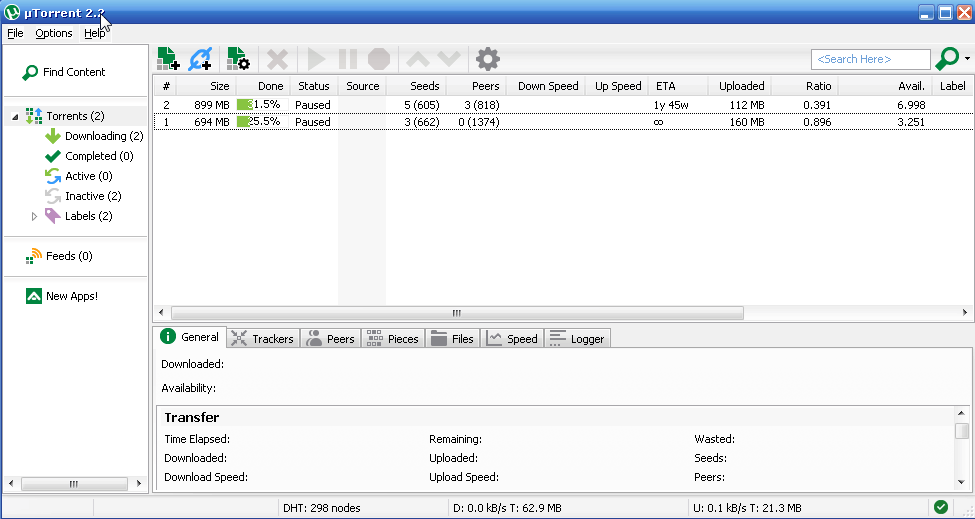This screenshot has height=519, width=975.
Task: Sort by the Seeds column header
Action: click(x=415, y=86)
